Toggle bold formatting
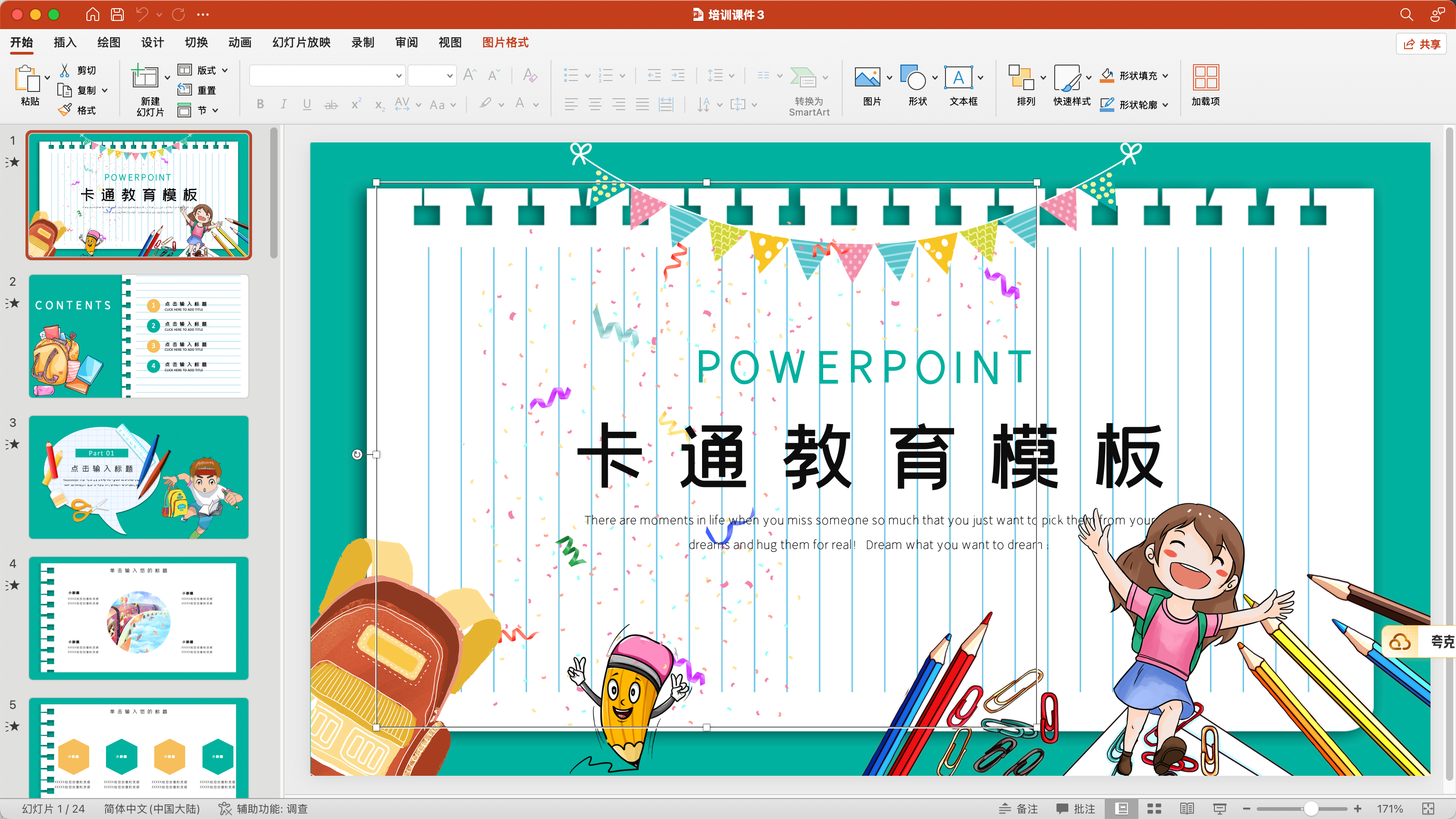 (x=260, y=105)
